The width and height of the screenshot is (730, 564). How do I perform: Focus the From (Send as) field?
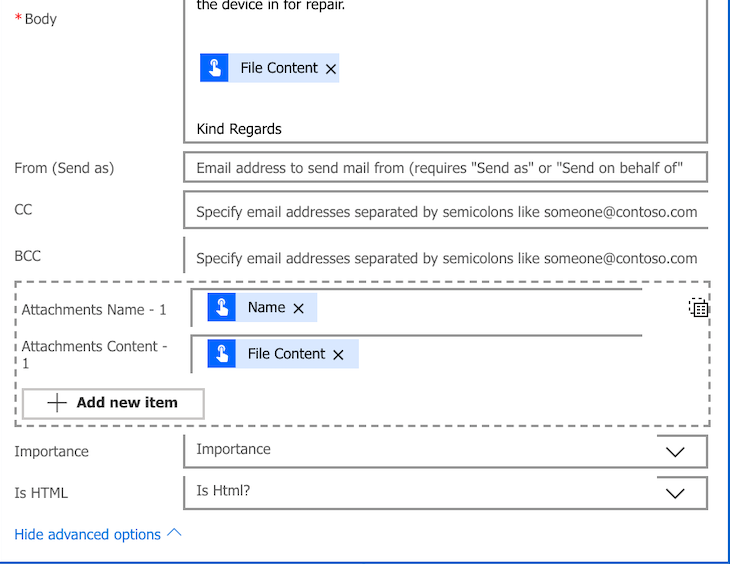pos(446,167)
